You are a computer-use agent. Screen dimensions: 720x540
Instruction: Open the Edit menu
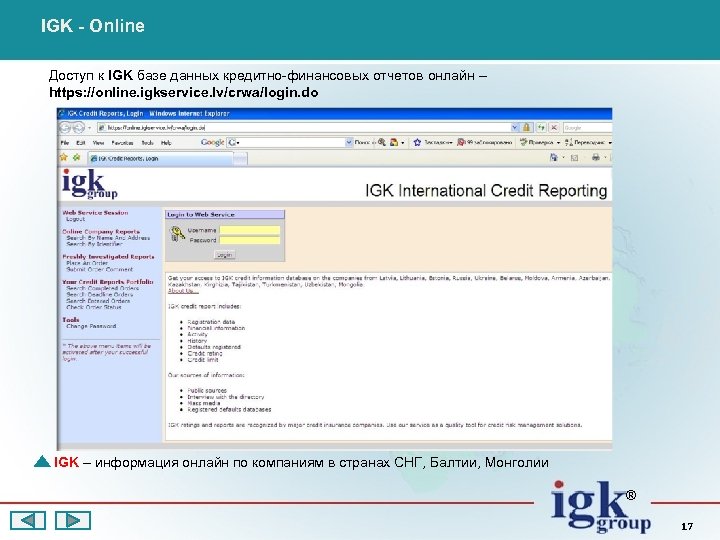pyautogui.click(x=81, y=143)
